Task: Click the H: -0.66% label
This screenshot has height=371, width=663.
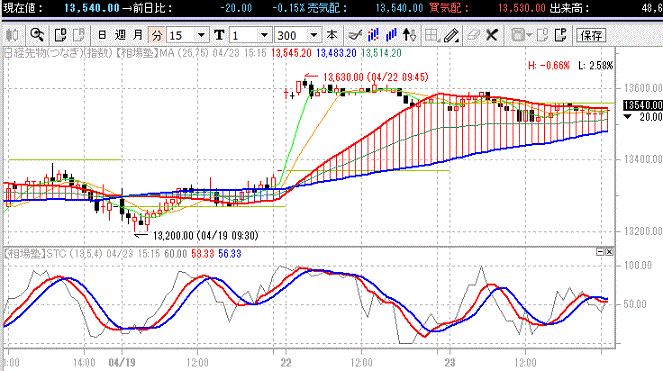Action: click(x=549, y=66)
